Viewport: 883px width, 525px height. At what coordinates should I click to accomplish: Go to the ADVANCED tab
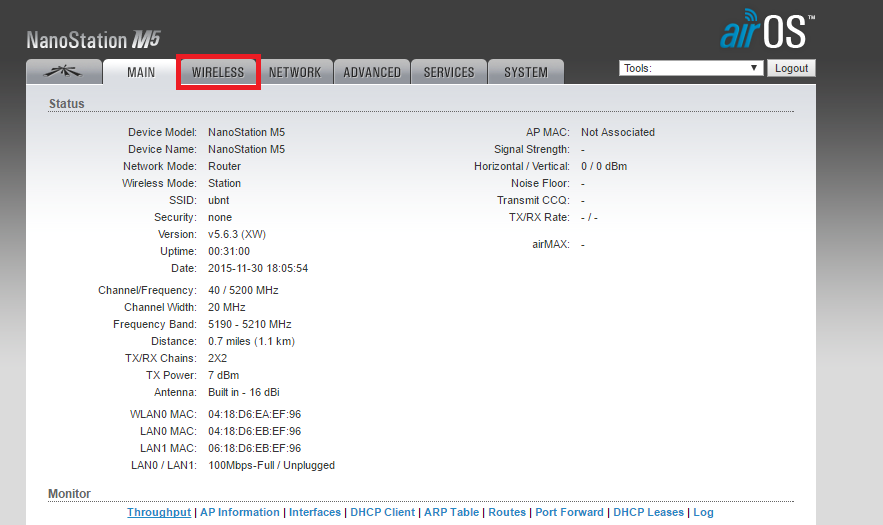coord(372,72)
